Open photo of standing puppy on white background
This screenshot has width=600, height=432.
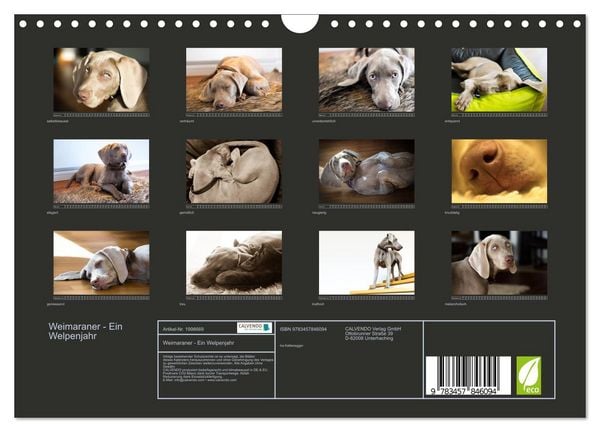click(367, 263)
